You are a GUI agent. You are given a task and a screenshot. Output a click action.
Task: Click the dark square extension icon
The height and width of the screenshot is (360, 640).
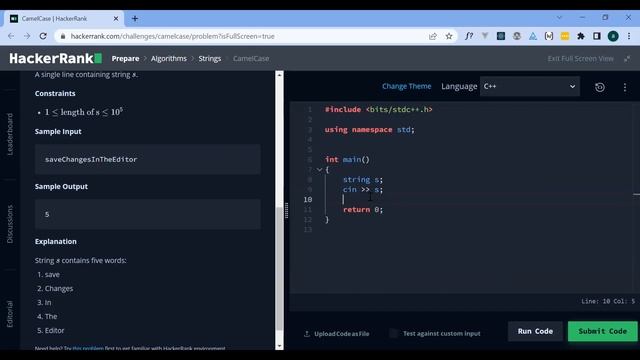(x=501, y=36)
